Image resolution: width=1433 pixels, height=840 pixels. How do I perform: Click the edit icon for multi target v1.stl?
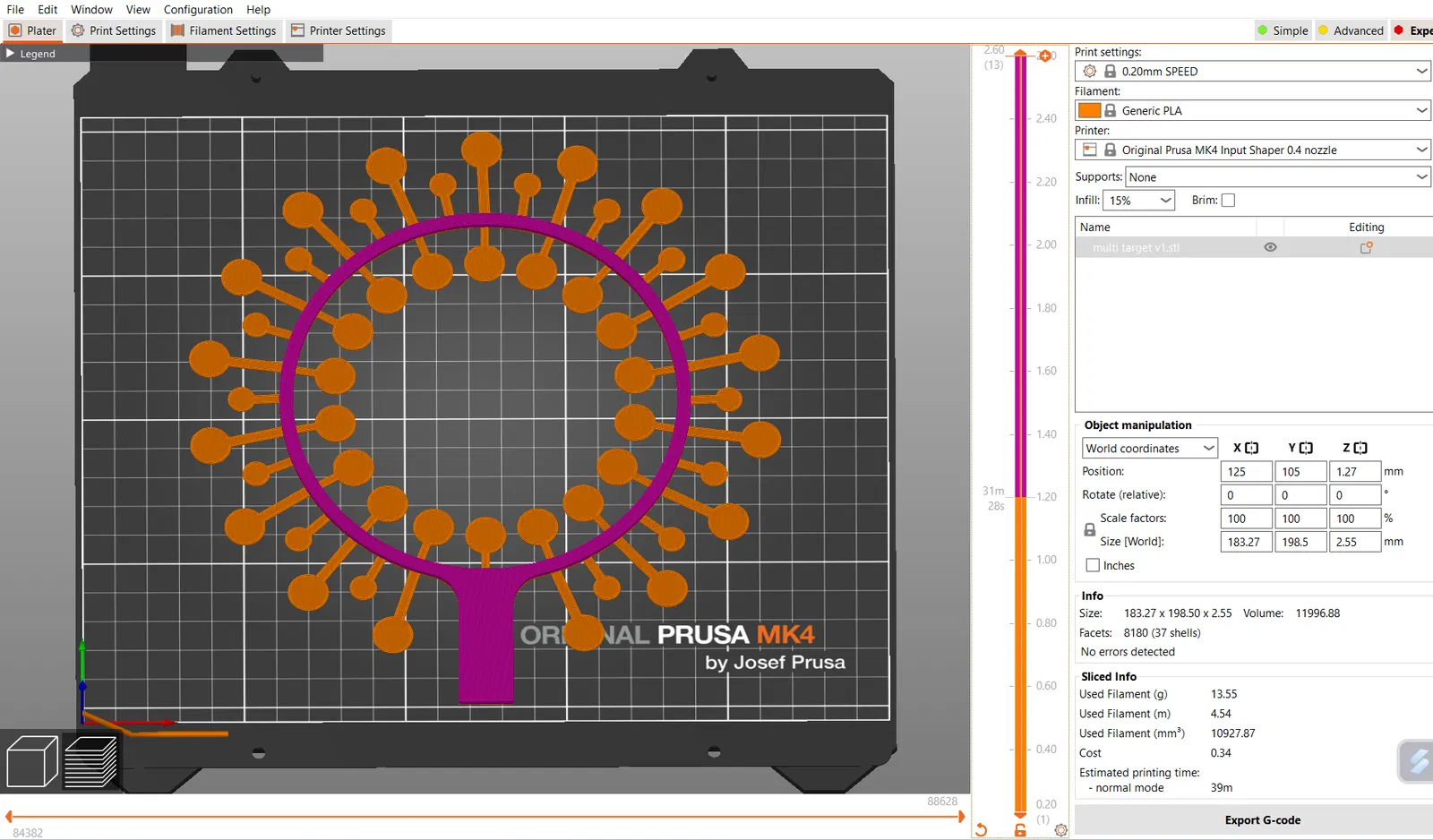click(x=1366, y=248)
